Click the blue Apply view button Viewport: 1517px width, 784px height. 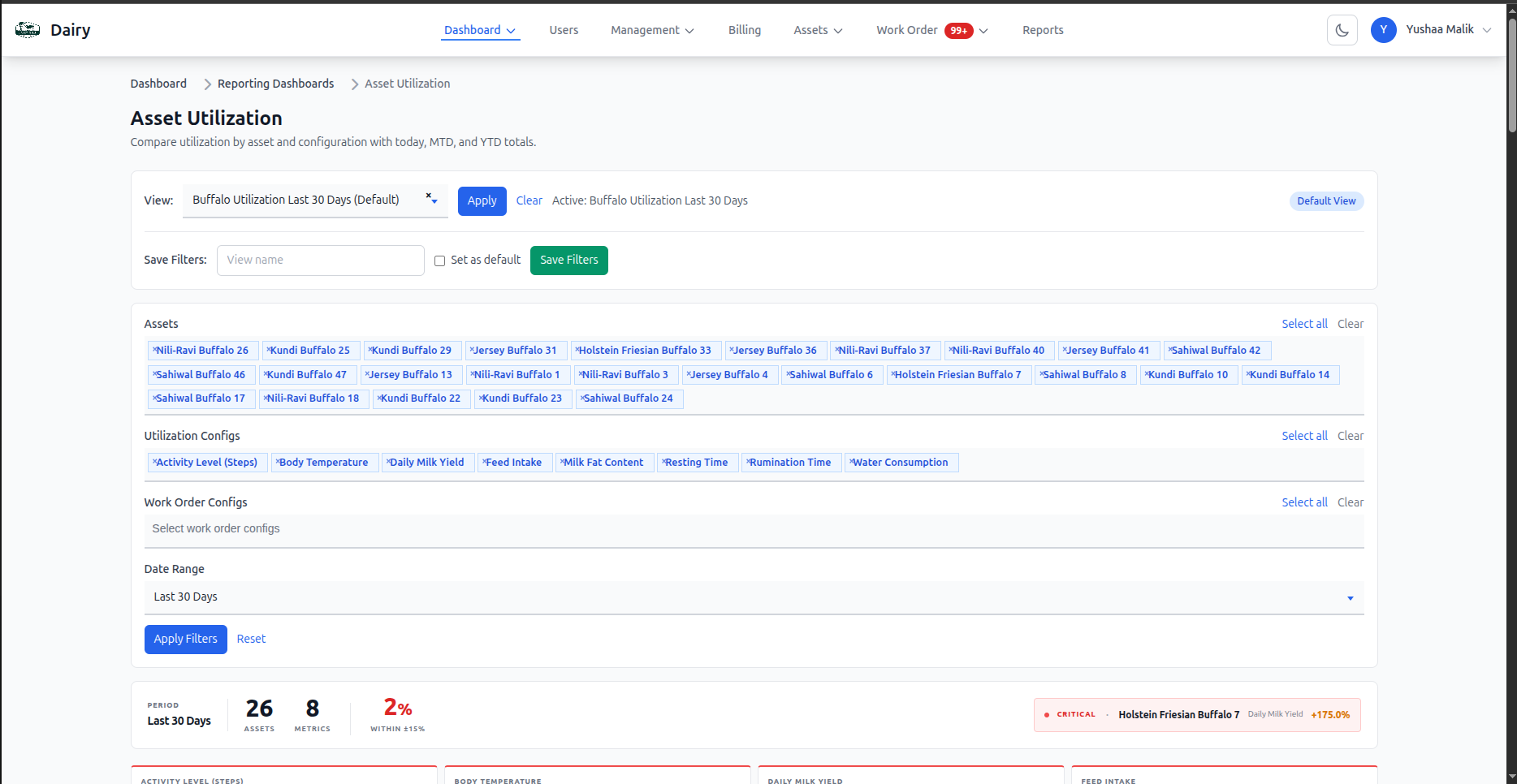pyautogui.click(x=482, y=200)
